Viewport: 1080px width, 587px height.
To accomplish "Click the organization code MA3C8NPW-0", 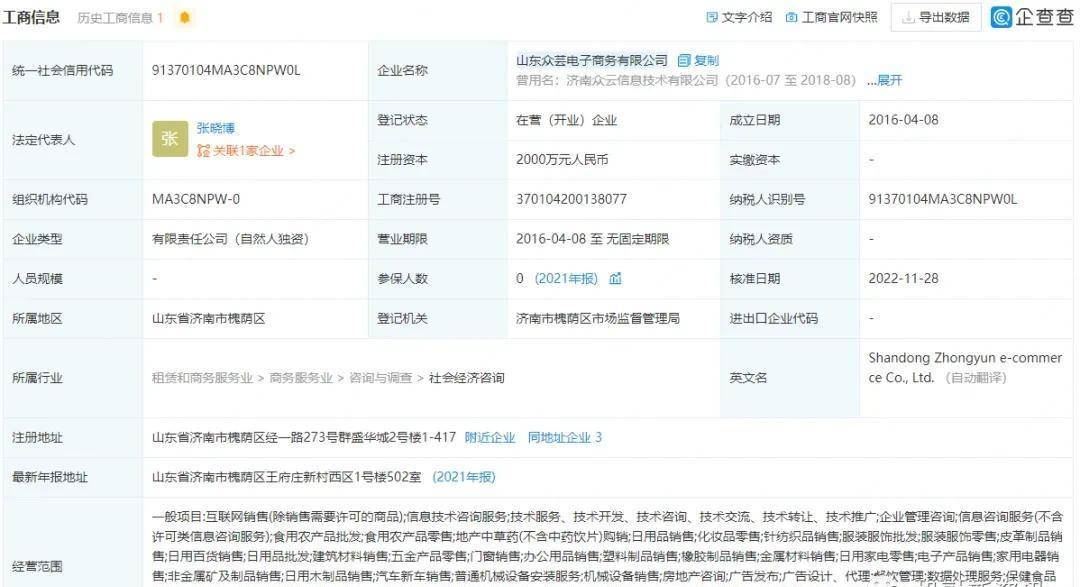I will point(196,199).
